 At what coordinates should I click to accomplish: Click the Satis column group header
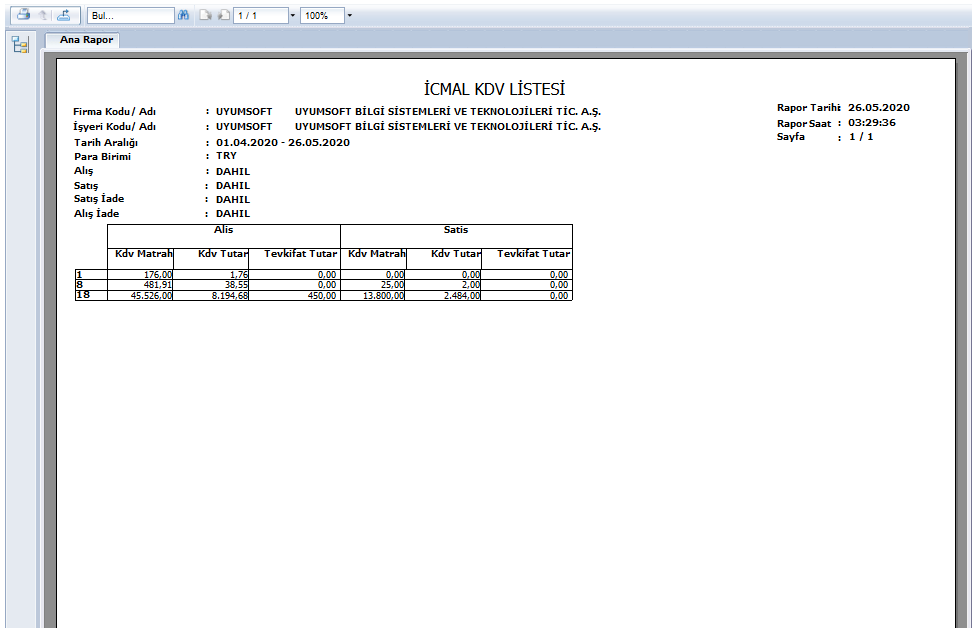click(x=456, y=230)
